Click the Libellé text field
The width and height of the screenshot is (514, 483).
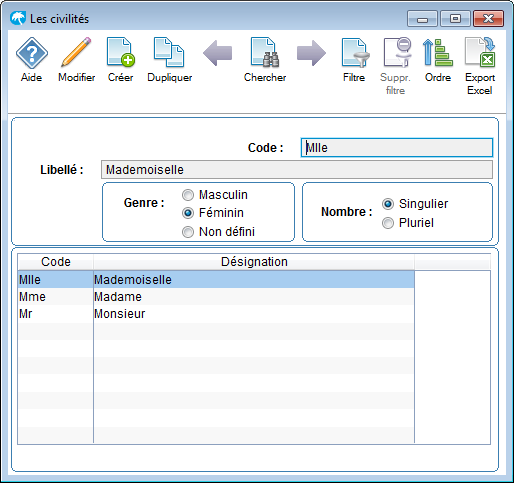tap(297, 170)
